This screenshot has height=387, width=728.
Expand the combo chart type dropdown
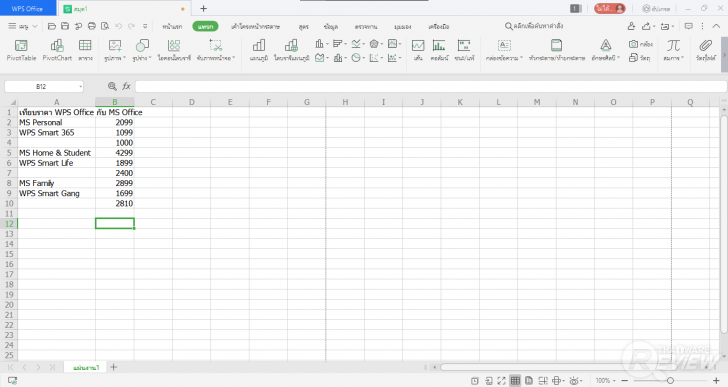(x=340, y=58)
